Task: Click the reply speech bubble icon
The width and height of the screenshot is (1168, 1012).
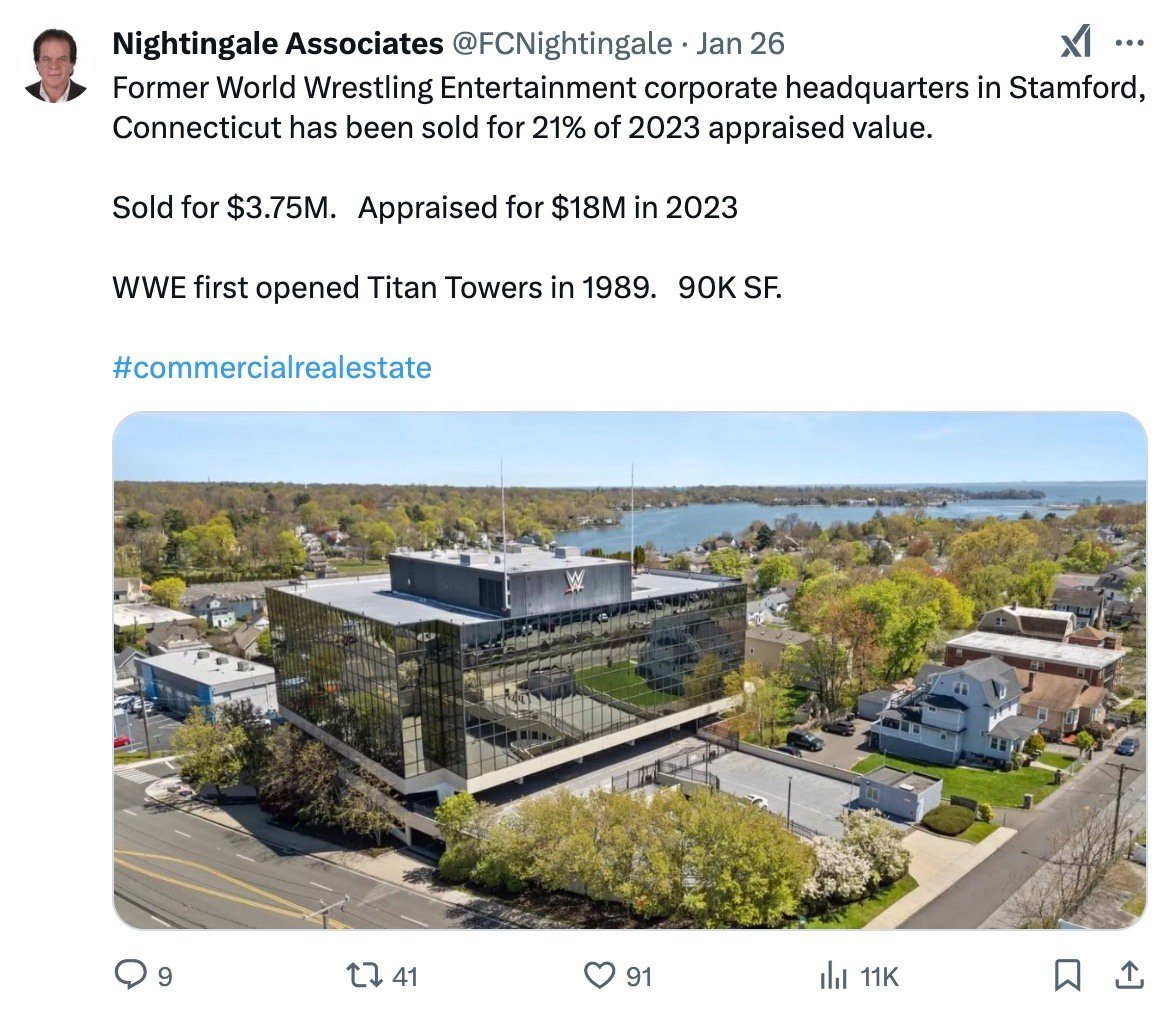Action: 130,974
